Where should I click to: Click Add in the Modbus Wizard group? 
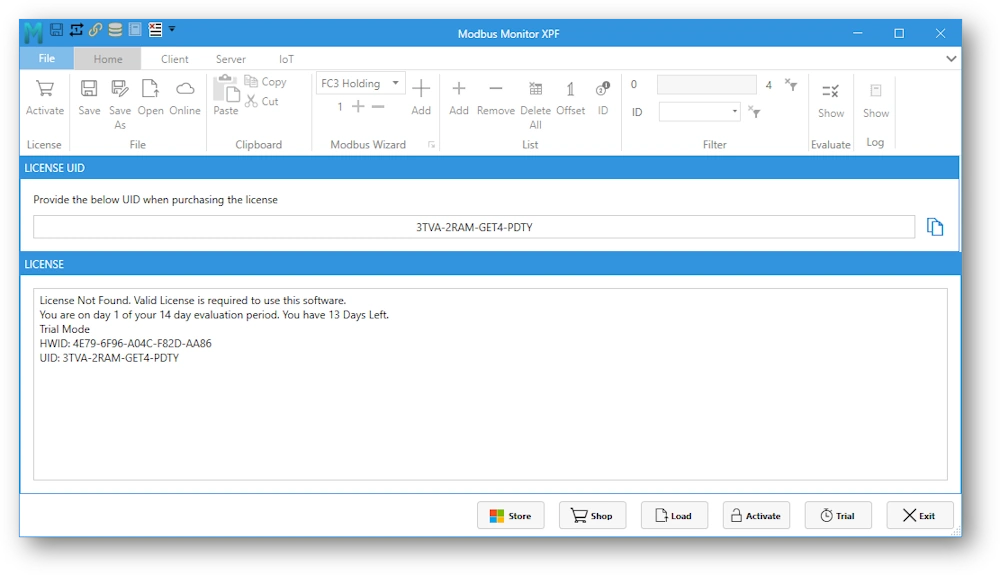[x=421, y=98]
